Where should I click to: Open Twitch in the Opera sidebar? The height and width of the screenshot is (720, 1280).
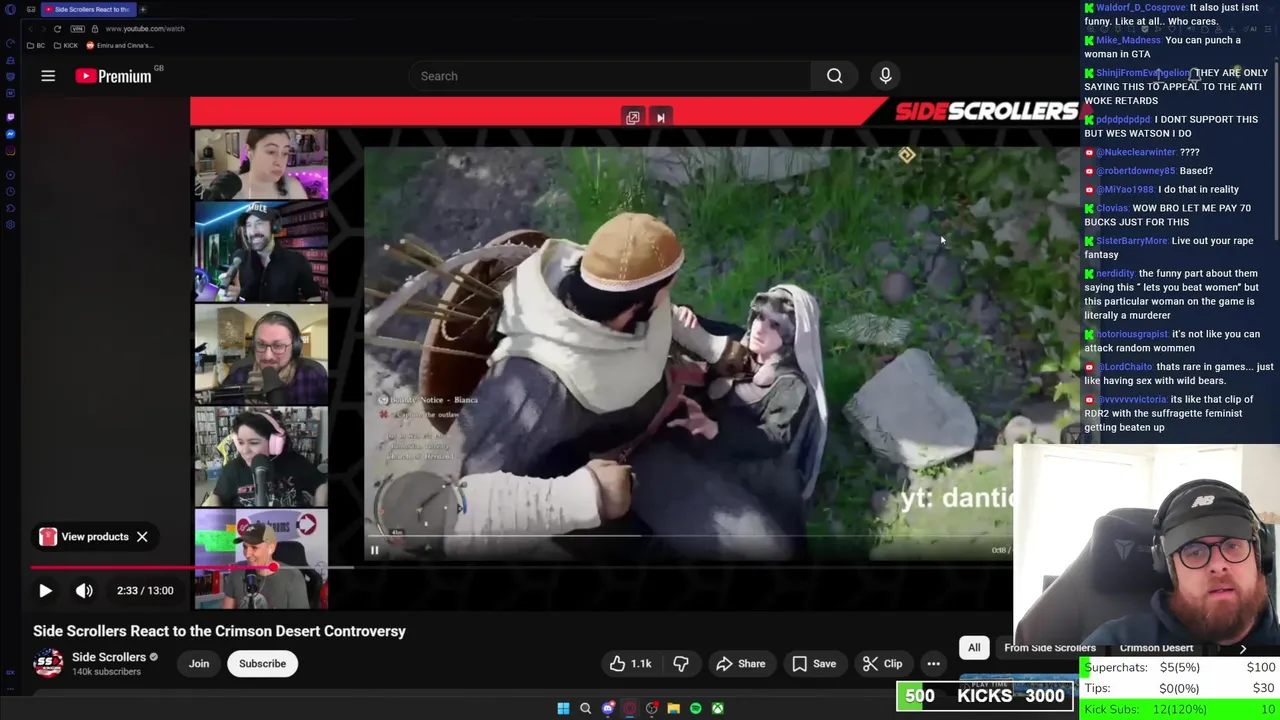click(10, 116)
